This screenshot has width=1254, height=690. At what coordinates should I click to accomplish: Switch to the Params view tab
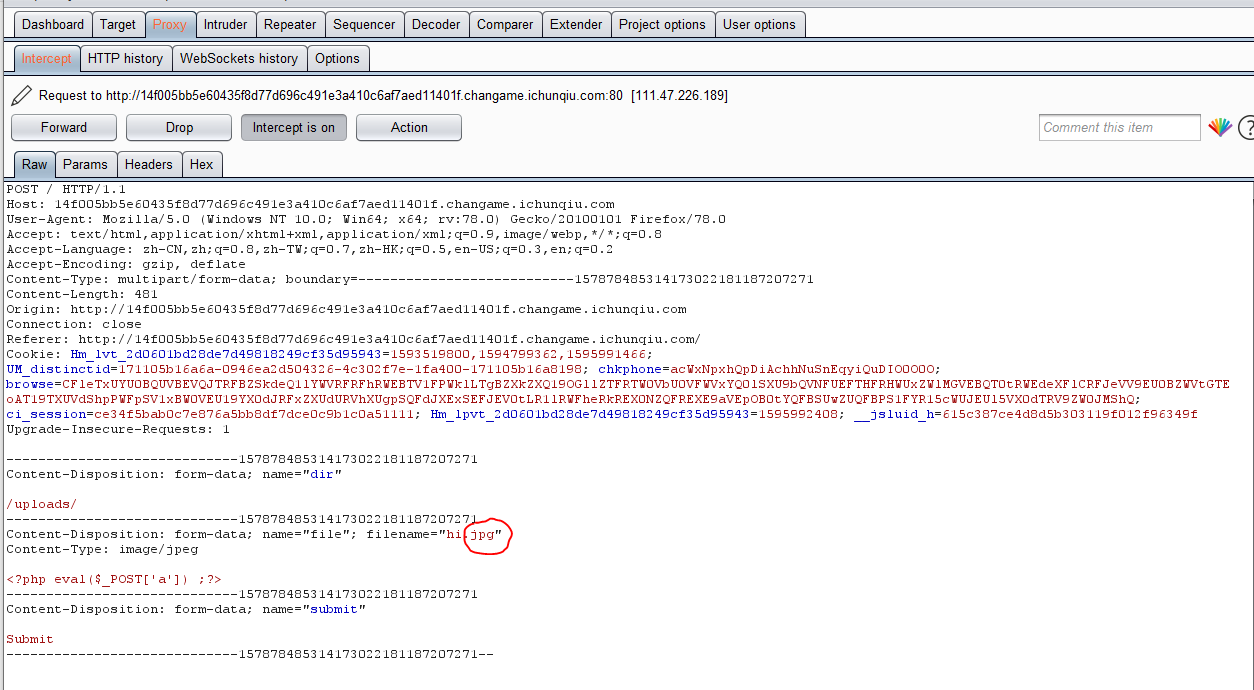(85, 164)
